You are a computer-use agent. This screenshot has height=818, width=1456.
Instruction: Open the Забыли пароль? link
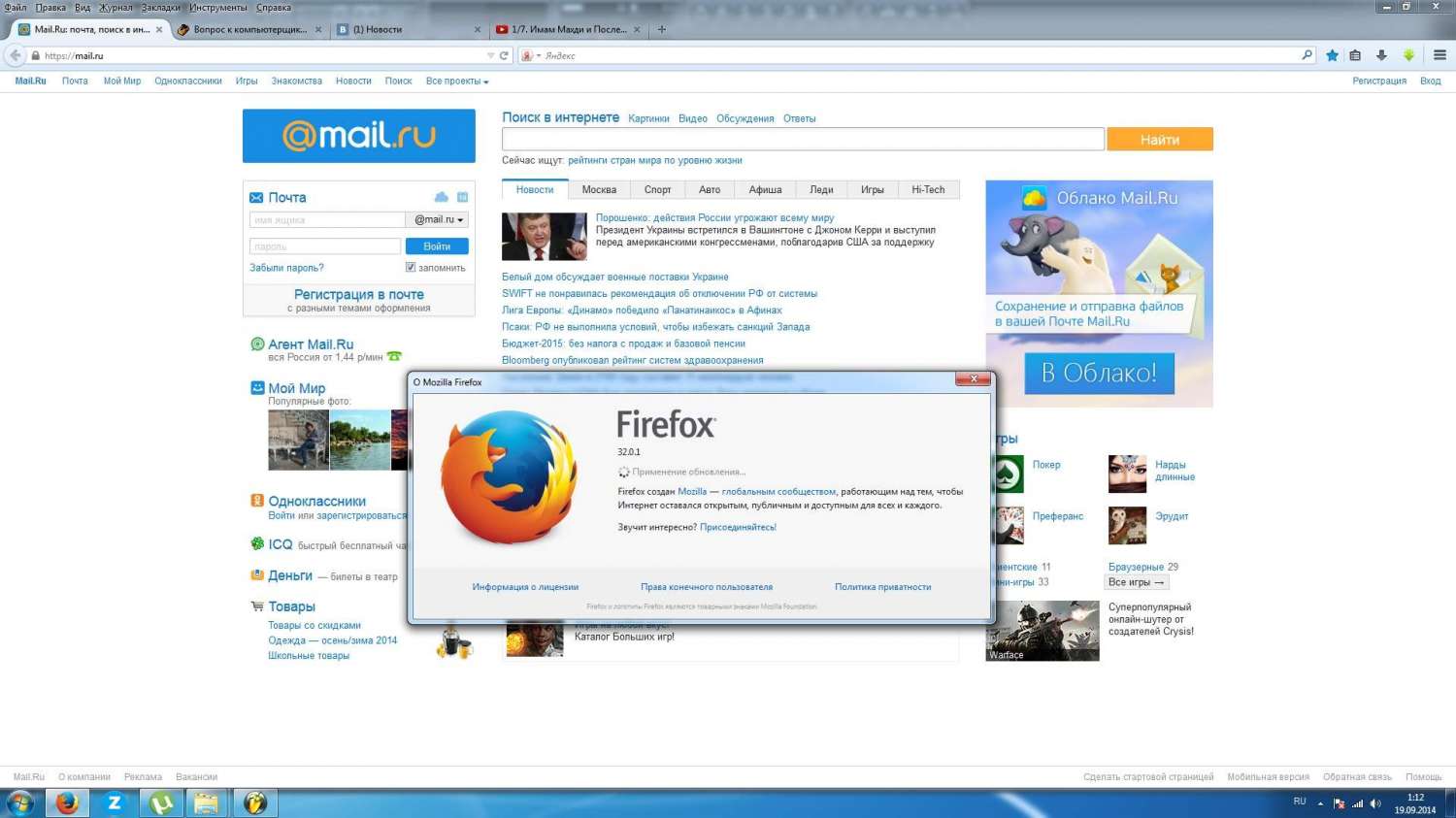286,268
